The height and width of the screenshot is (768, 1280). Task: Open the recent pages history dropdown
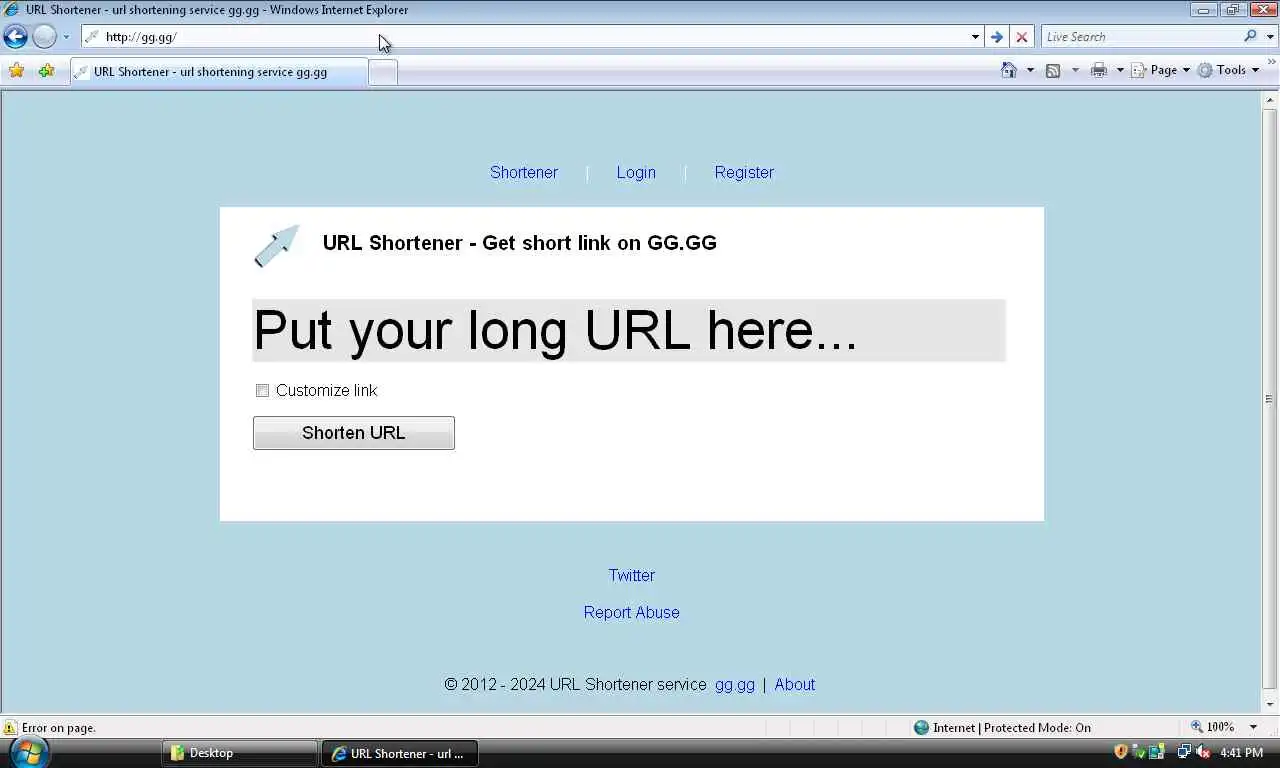[66, 37]
